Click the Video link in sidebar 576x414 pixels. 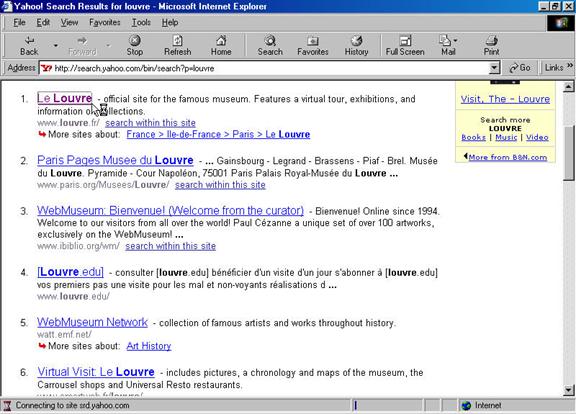click(537, 137)
